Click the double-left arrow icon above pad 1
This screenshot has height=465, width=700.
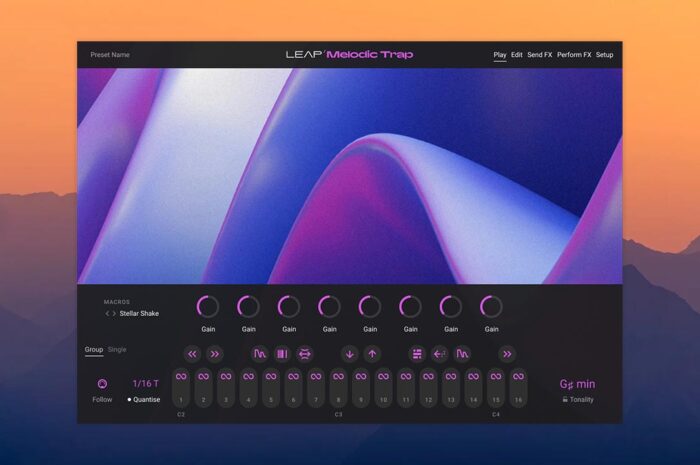[x=192, y=354]
